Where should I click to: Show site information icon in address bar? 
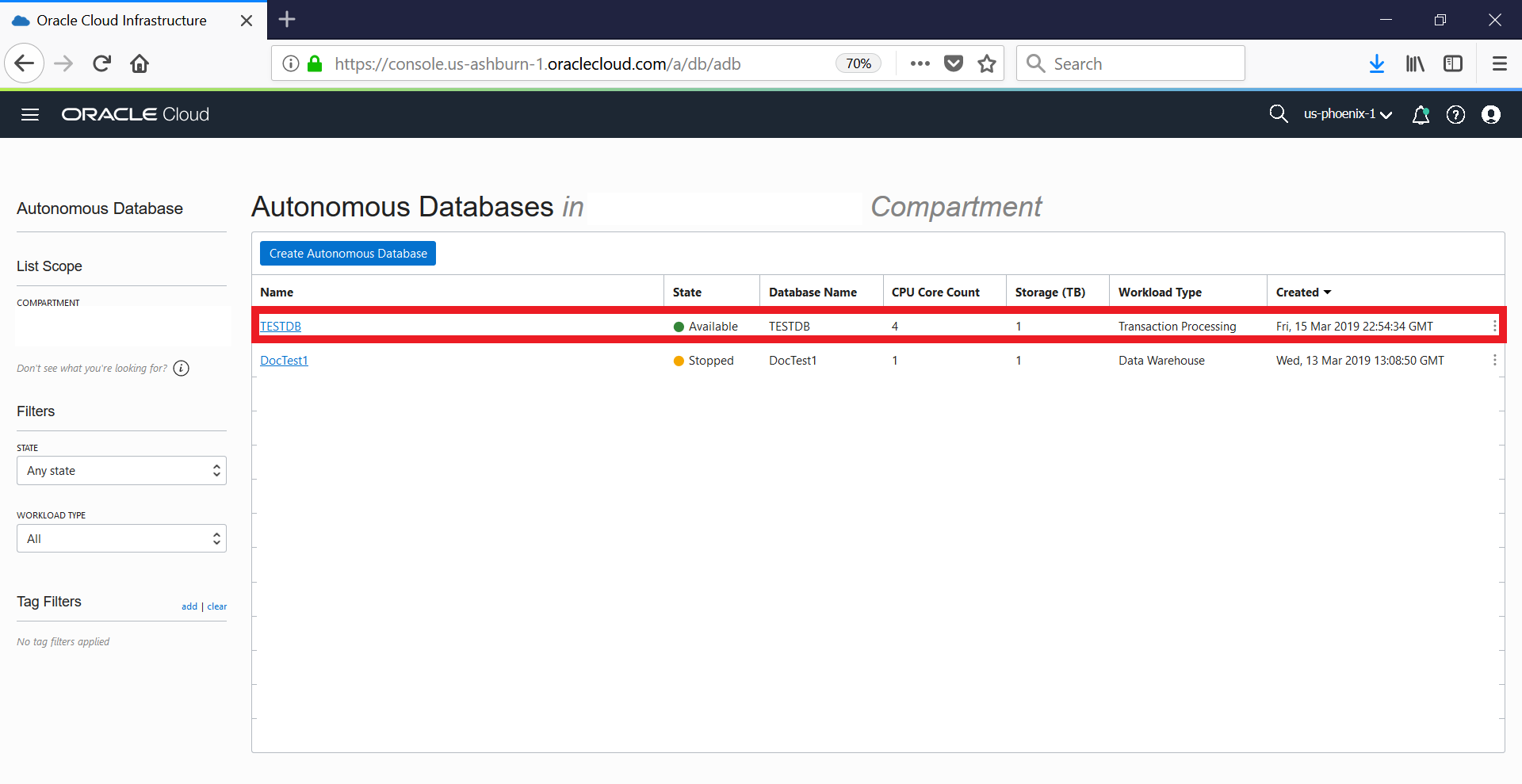tap(291, 63)
